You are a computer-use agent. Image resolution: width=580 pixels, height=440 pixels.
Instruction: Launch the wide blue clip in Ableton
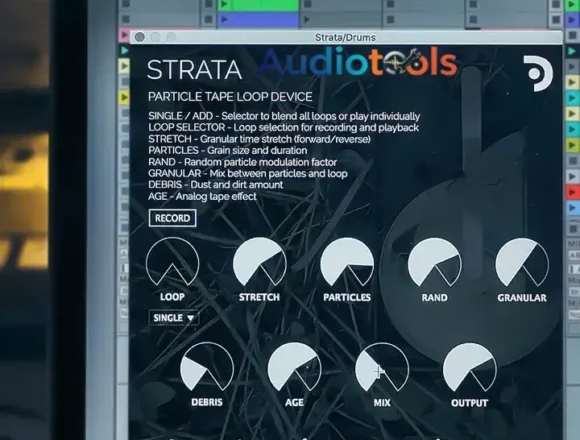pyautogui.click(x=258, y=19)
